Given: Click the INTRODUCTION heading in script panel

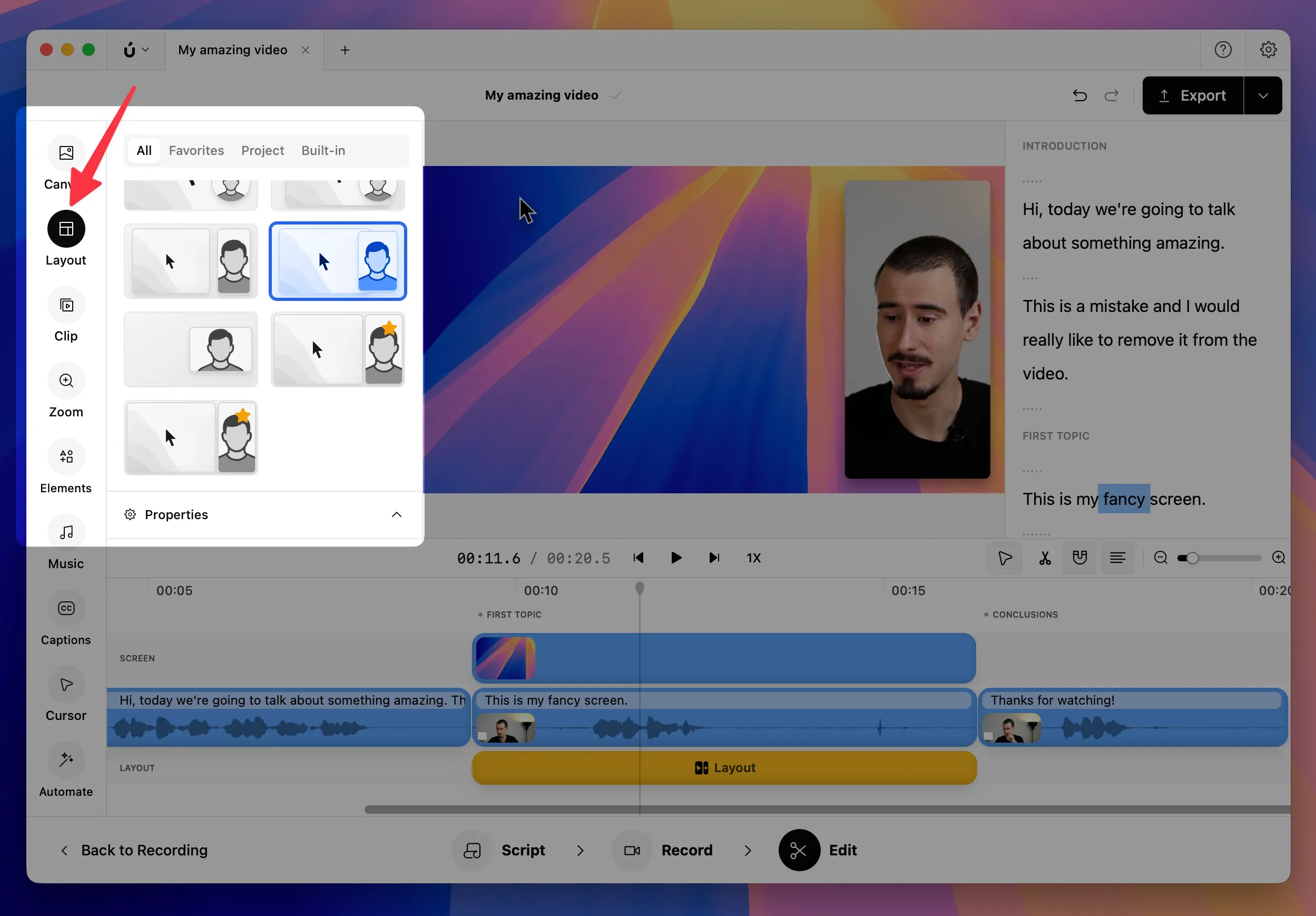Looking at the screenshot, I should click(1064, 145).
